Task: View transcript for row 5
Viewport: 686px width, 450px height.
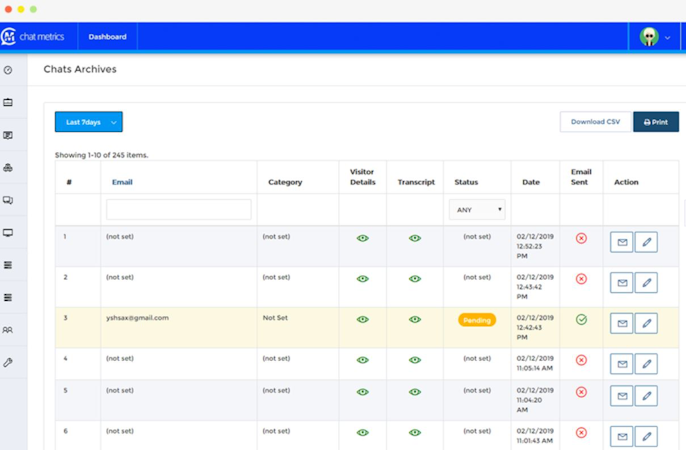Action: click(415, 392)
